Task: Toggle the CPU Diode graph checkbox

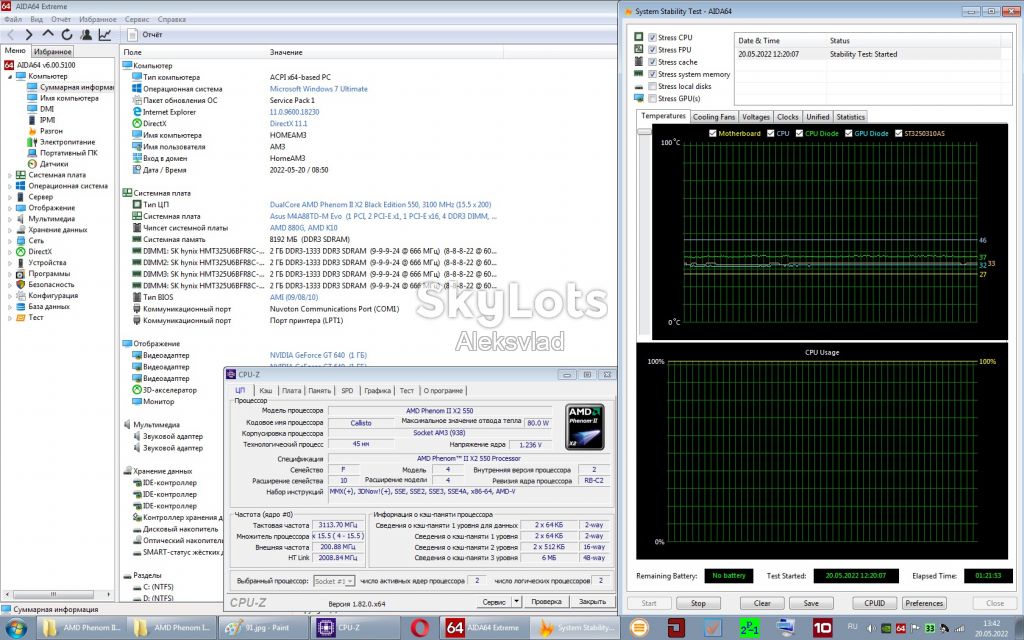Action: [799, 133]
